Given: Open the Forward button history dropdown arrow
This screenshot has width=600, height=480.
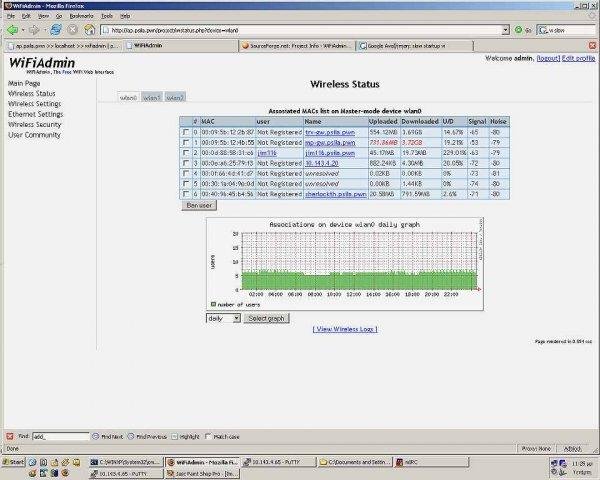Looking at the screenshot, I should pyautogui.click(x=44, y=30).
